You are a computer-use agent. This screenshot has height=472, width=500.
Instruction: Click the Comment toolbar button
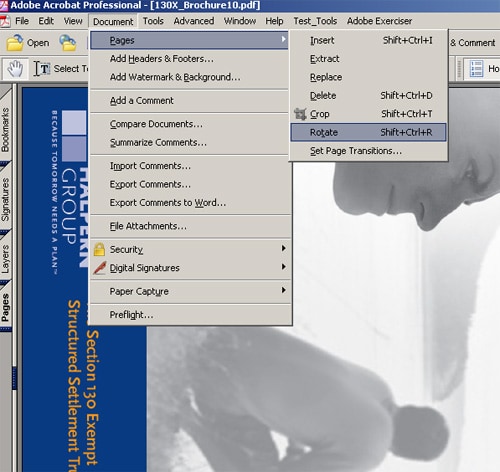point(473,43)
